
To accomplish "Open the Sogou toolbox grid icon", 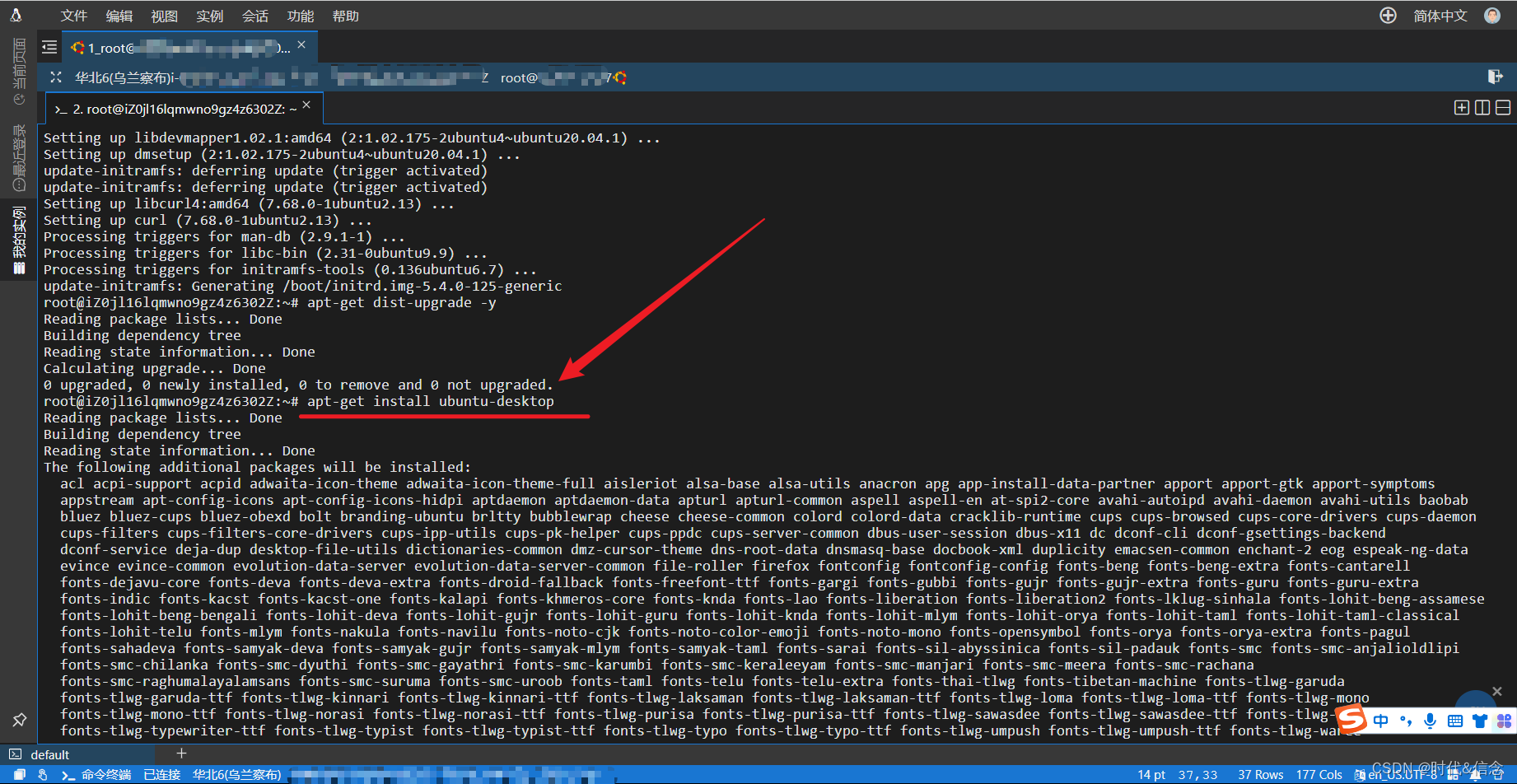I will [1505, 721].
